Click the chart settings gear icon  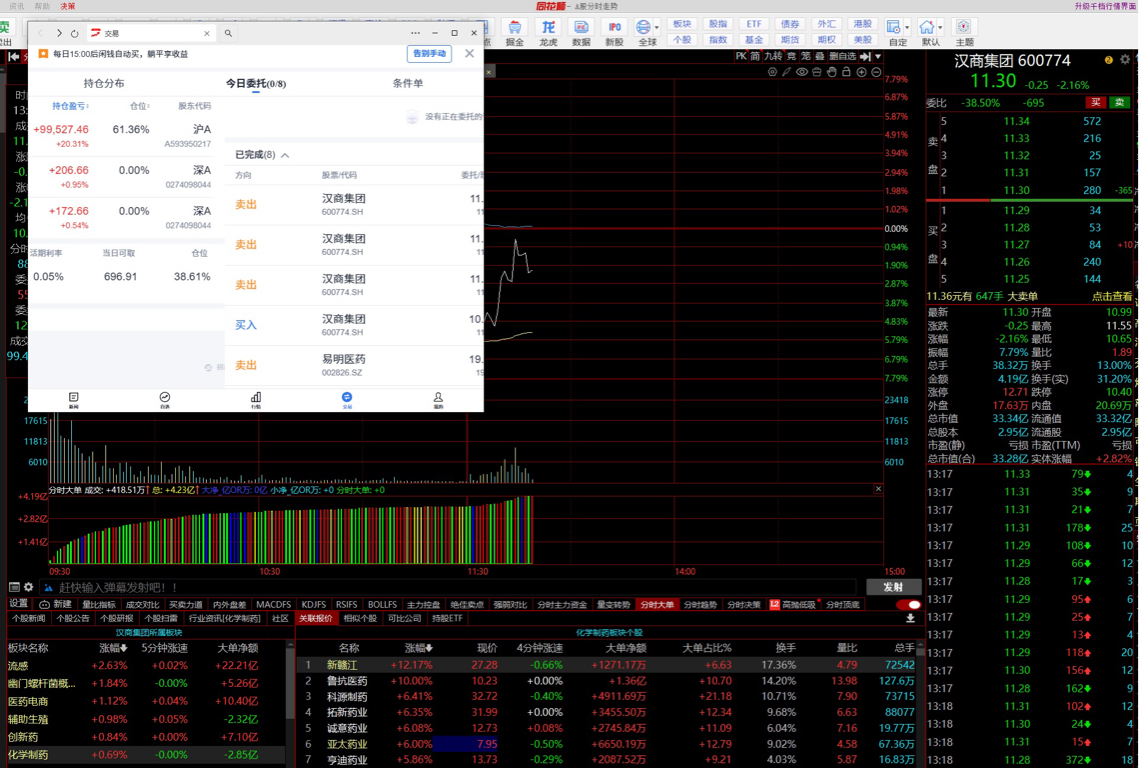(772, 72)
